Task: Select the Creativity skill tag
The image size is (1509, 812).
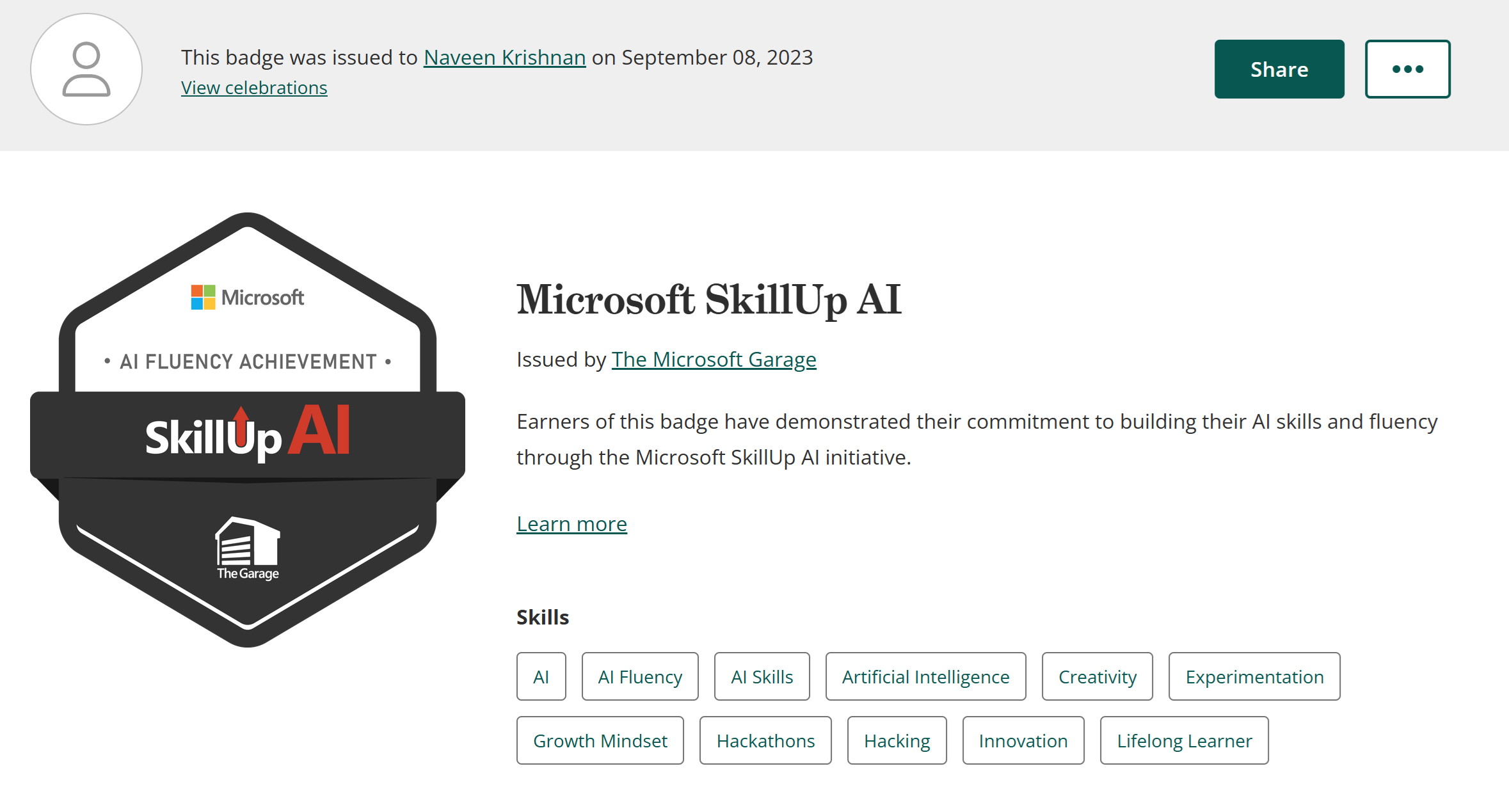Action: tap(1097, 676)
